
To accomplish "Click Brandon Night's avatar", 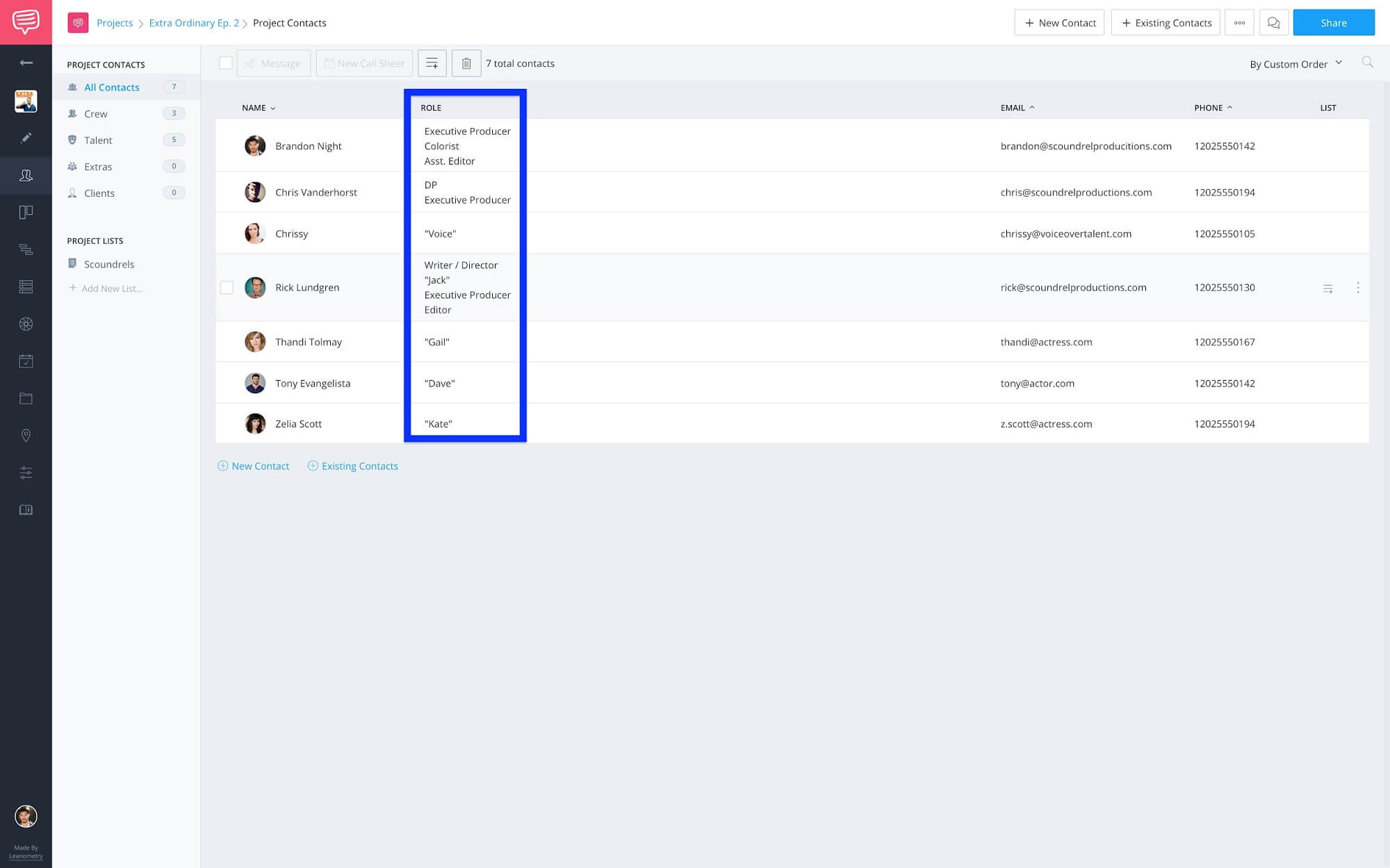I will click(x=255, y=146).
